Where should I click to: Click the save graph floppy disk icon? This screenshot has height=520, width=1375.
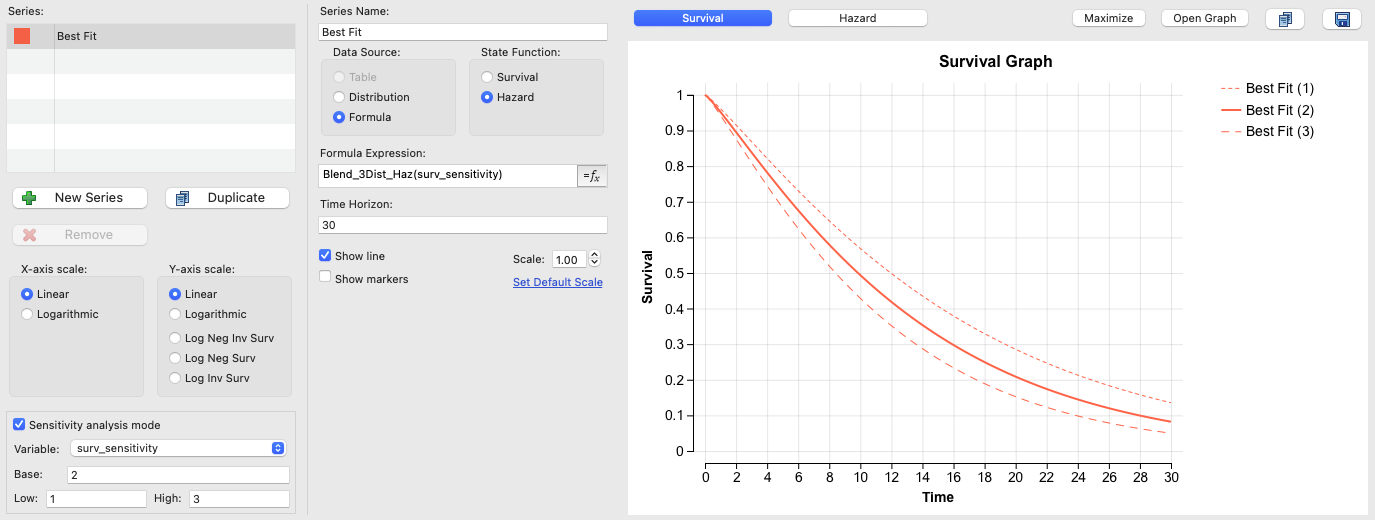pyautogui.click(x=1341, y=19)
